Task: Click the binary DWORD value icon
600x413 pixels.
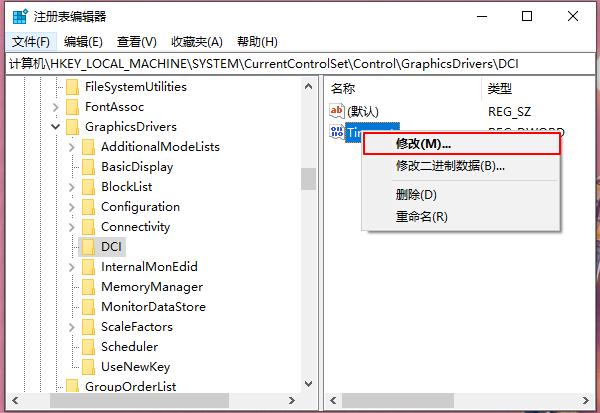Action: (337, 132)
